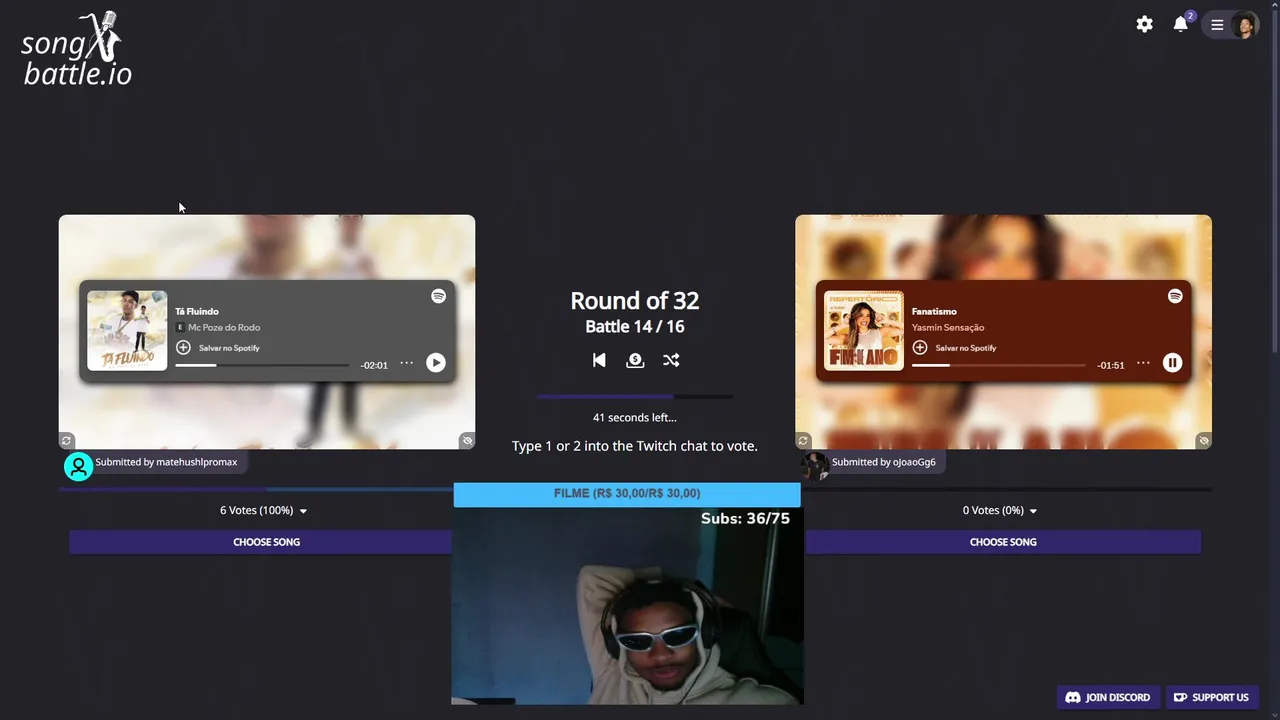
Task: Click the battle countdown timer bar
Action: point(635,397)
